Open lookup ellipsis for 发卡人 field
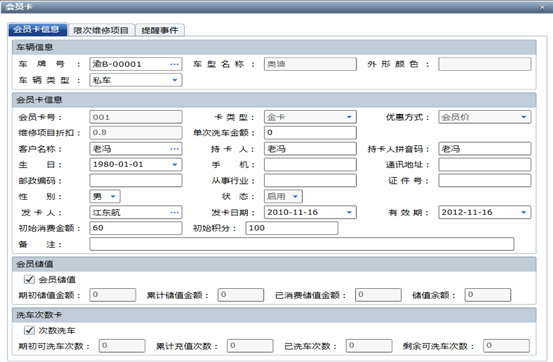The width and height of the screenshot is (553, 362). [174, 212]
